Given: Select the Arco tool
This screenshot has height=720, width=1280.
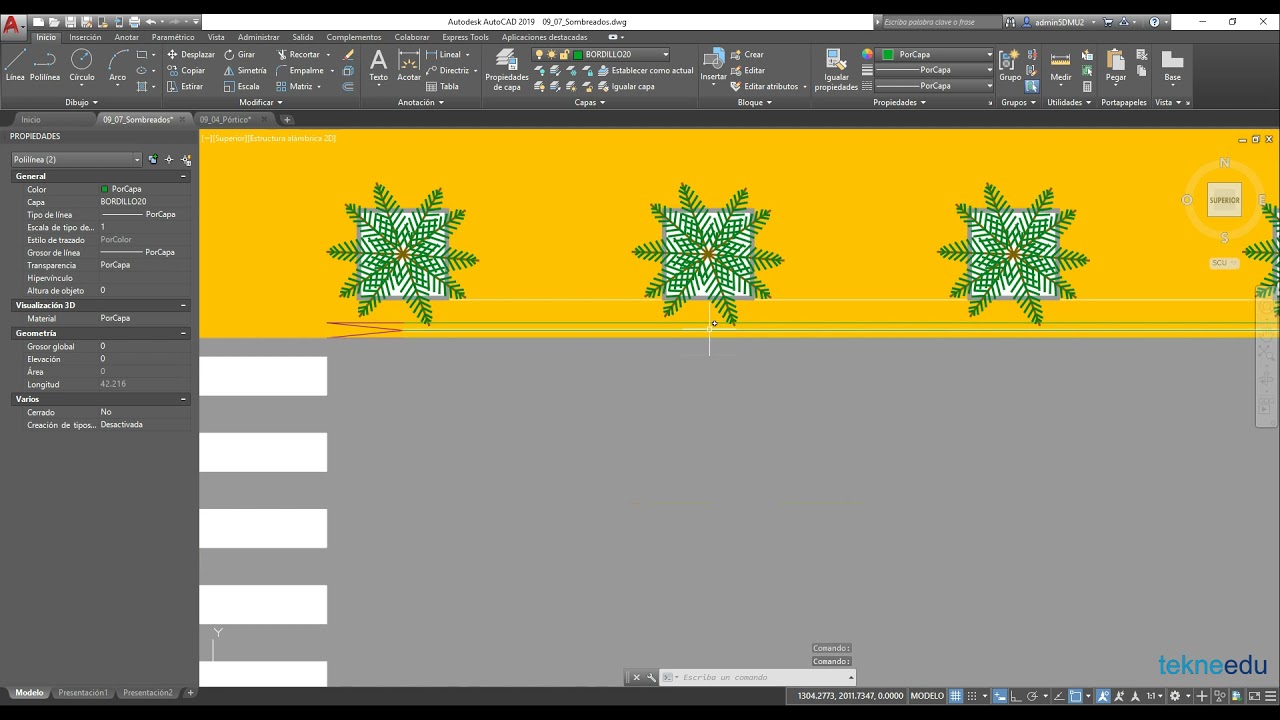Looking at the screenshot, I should 118,66.
